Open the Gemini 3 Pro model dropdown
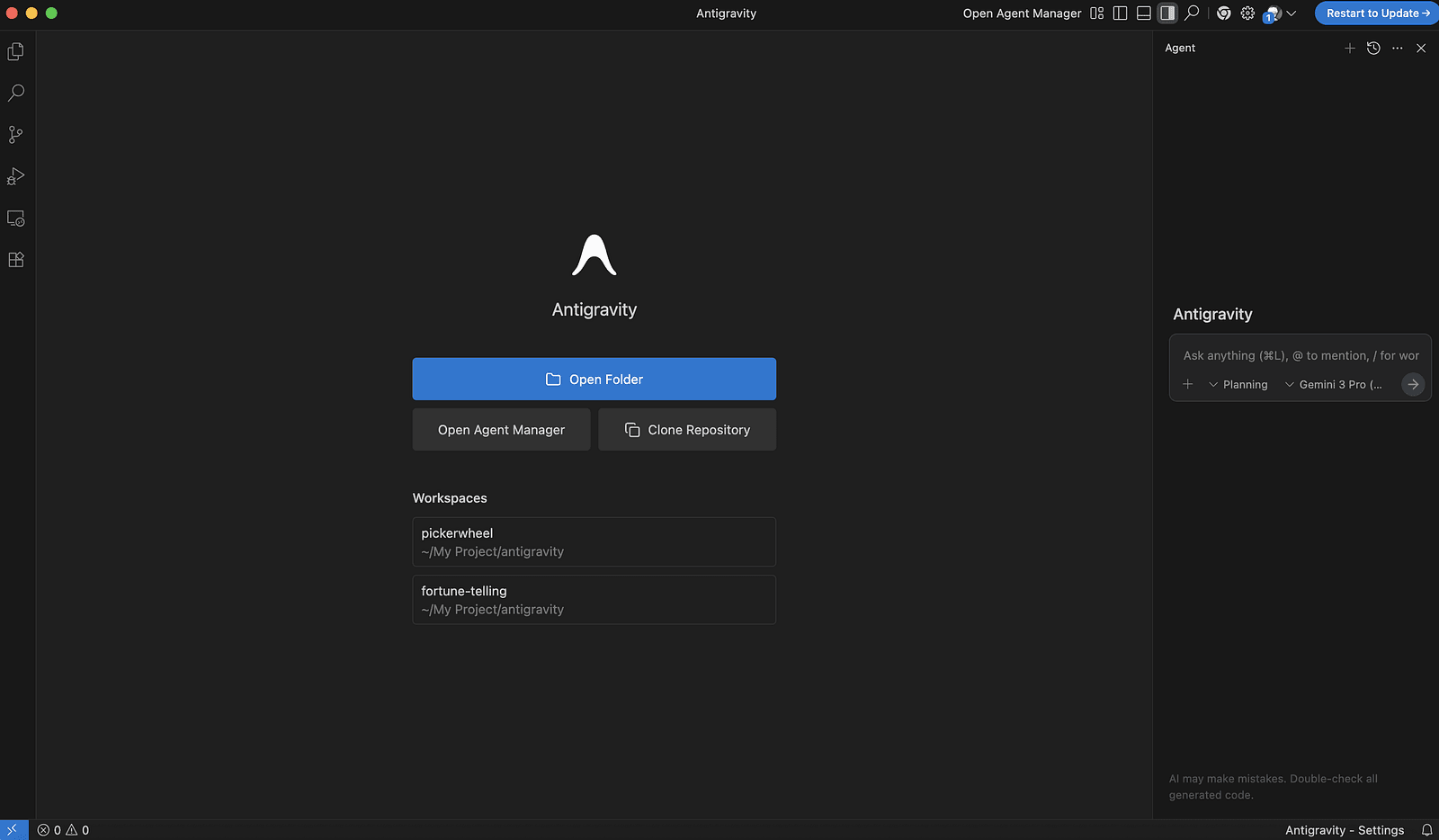1439x840 pixels. tap(1334, 385)
